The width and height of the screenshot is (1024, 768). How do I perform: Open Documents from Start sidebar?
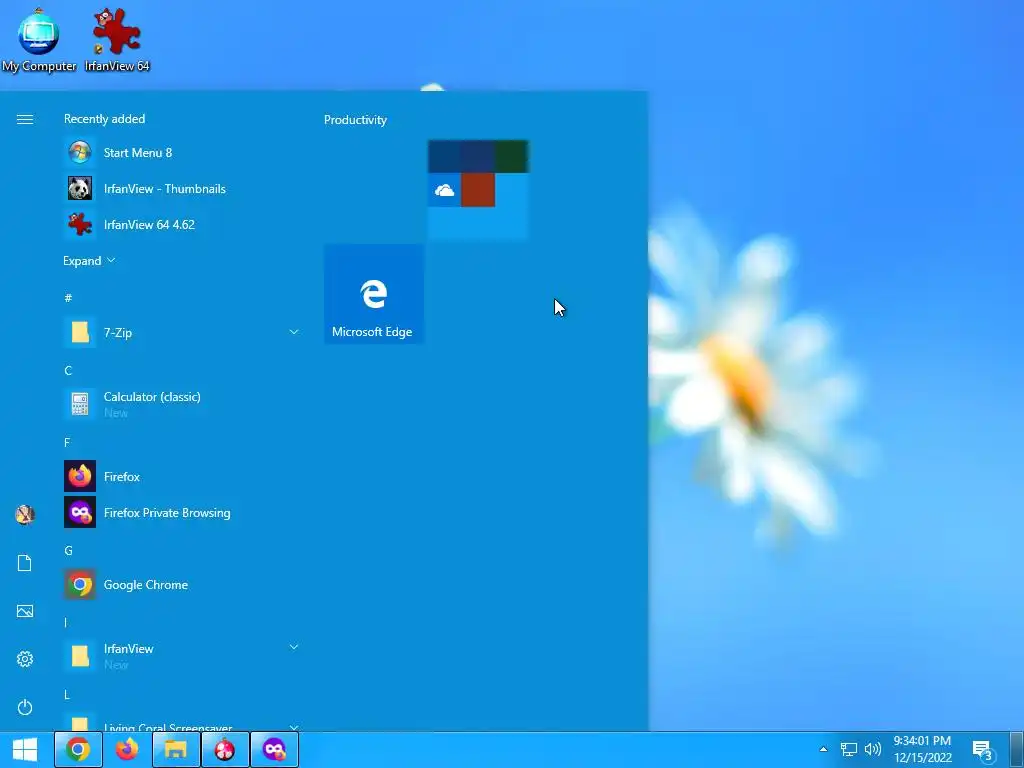click(25, 563)
